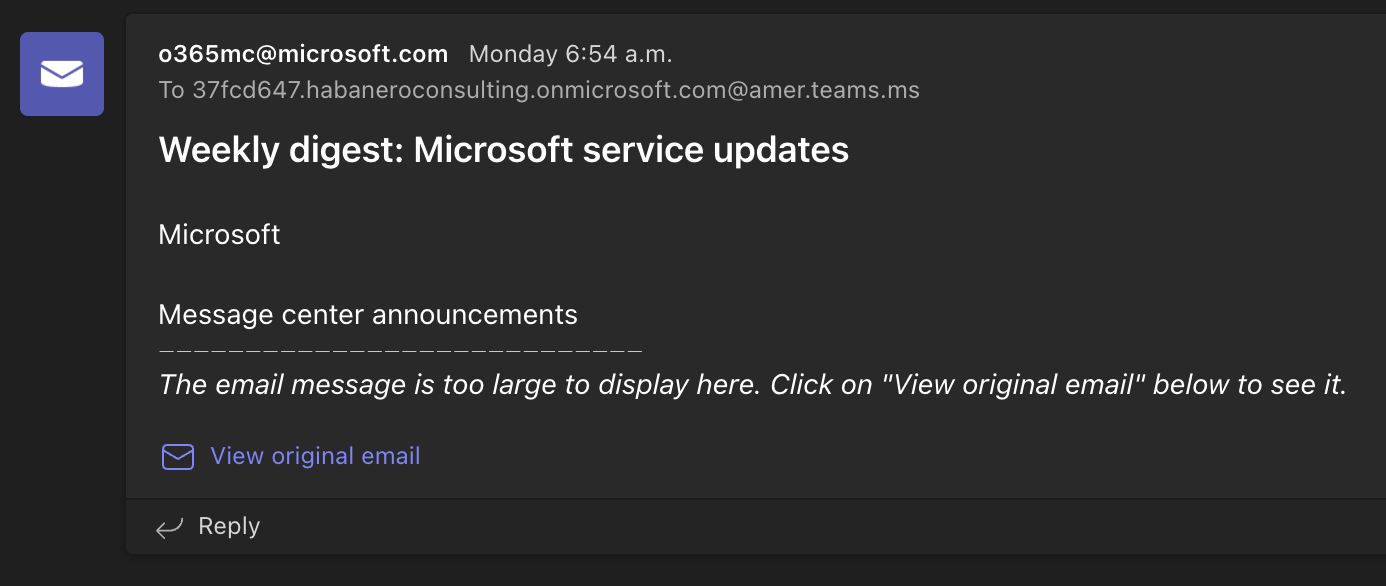The image size is (1386, 586).
Task: Click empty space right of the Microsoft line
Action: click(x=800, y=235)
